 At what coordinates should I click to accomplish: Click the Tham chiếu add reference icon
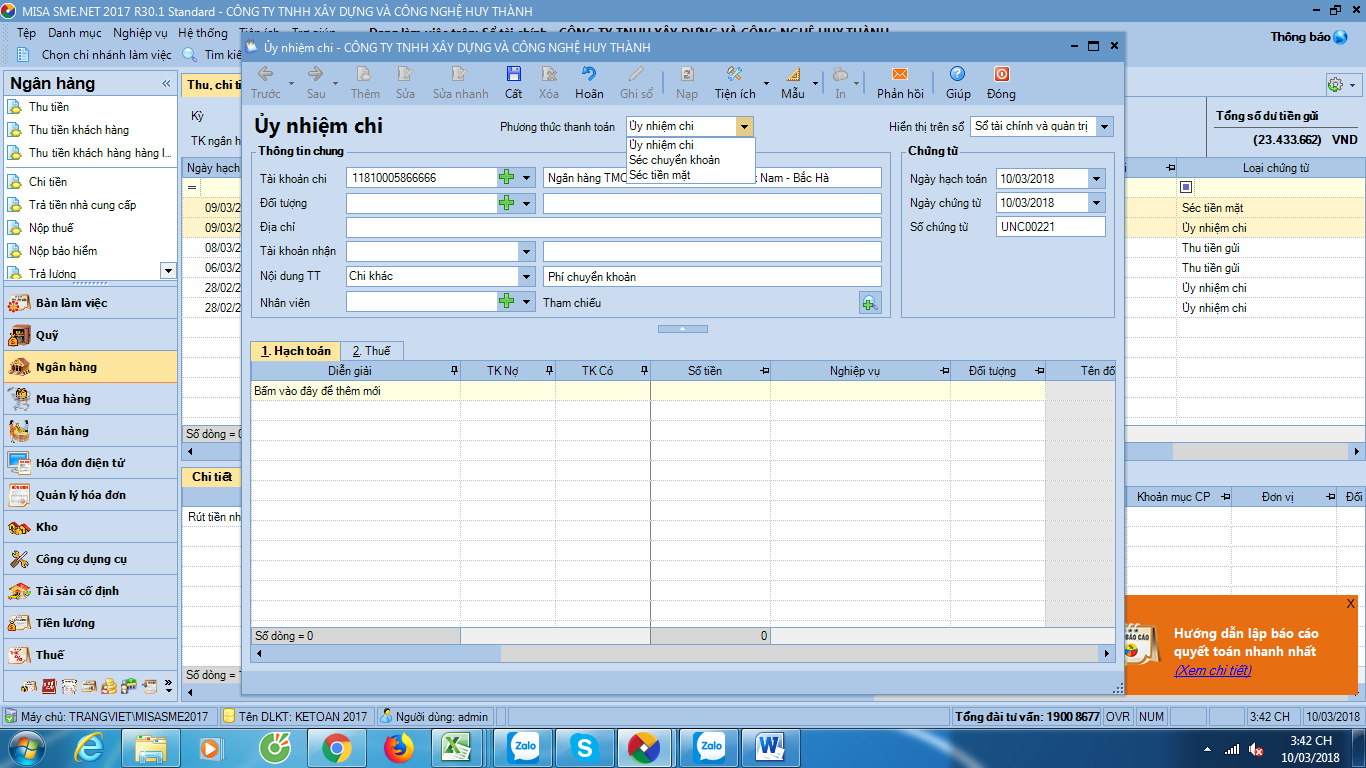(870, 303)
